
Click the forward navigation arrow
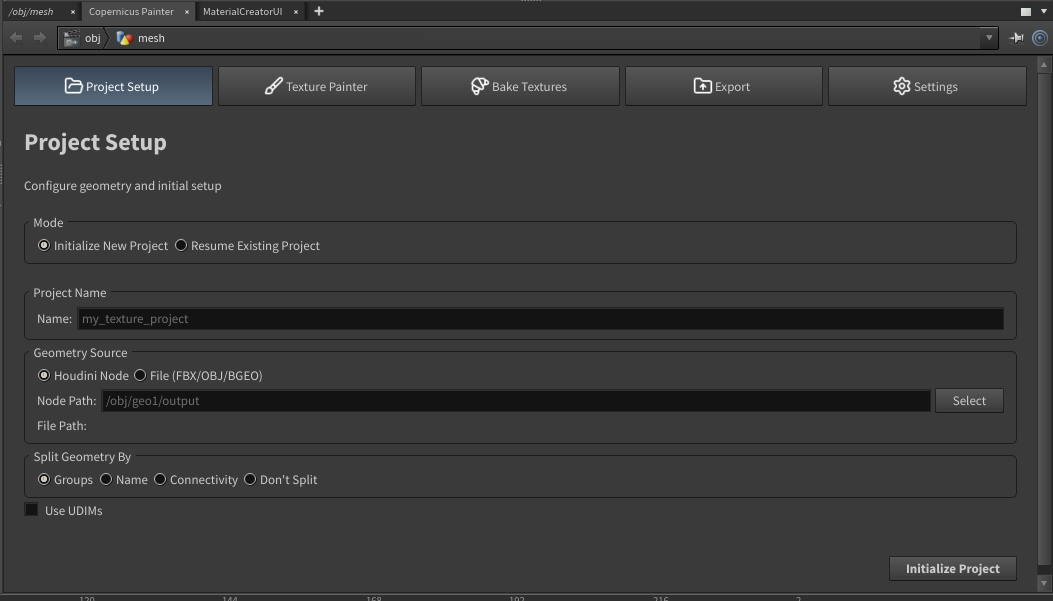click(x=40, y=38)
